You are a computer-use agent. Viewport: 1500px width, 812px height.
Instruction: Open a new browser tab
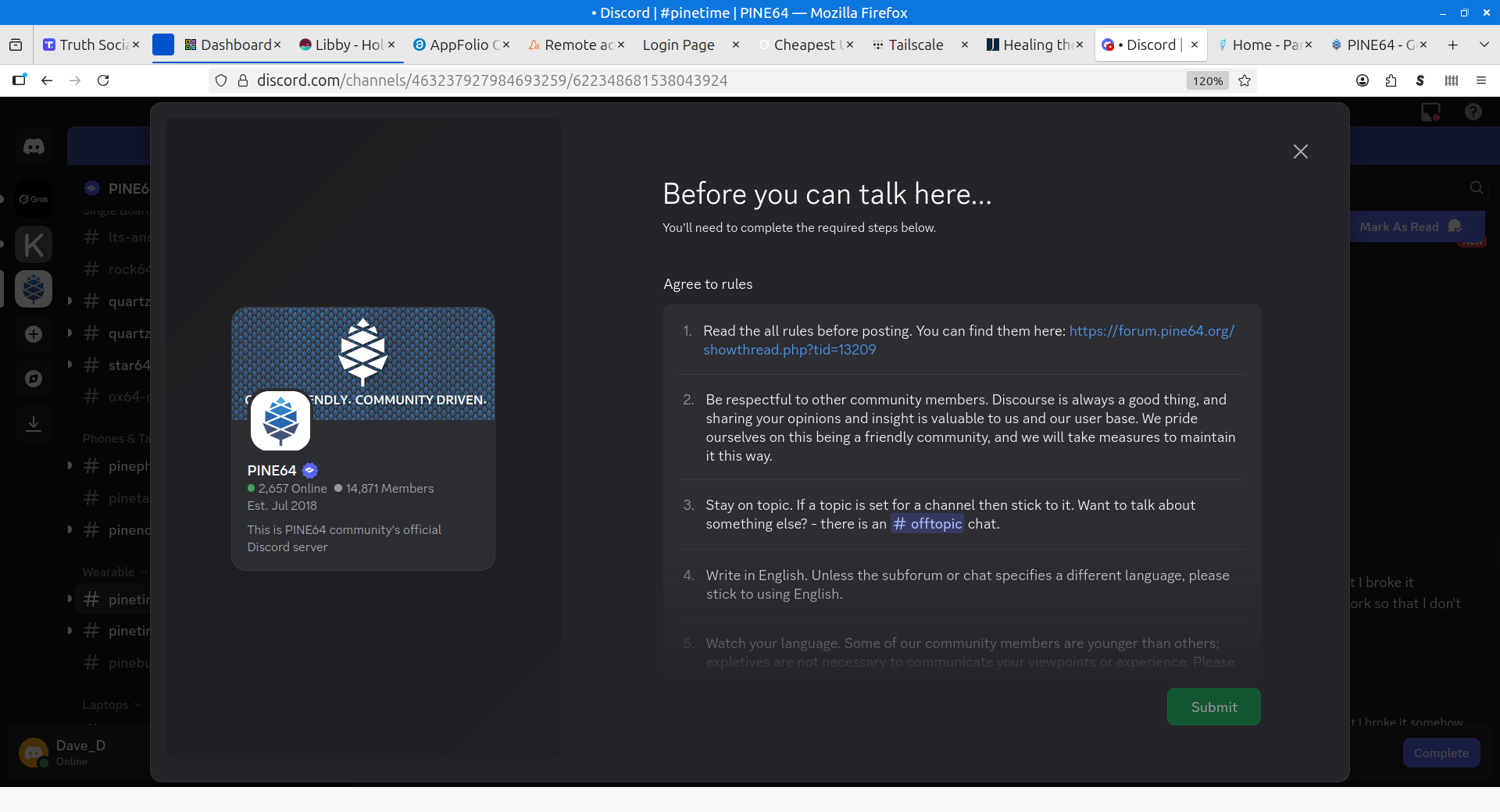(x=1452, y=45)
